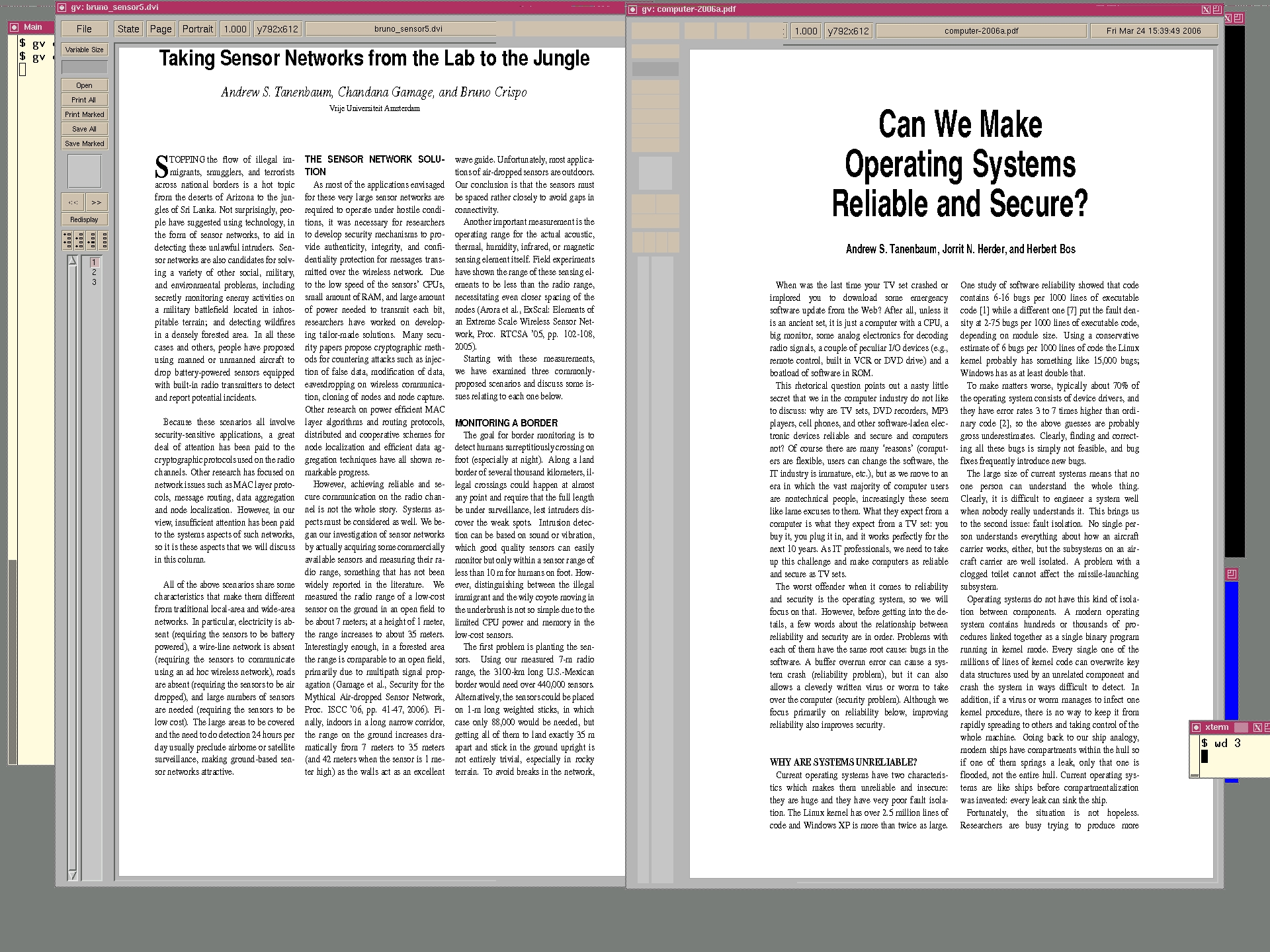Open the Portrait orientation dropdown
The image size is (1270, 952).
pos(198,29)
